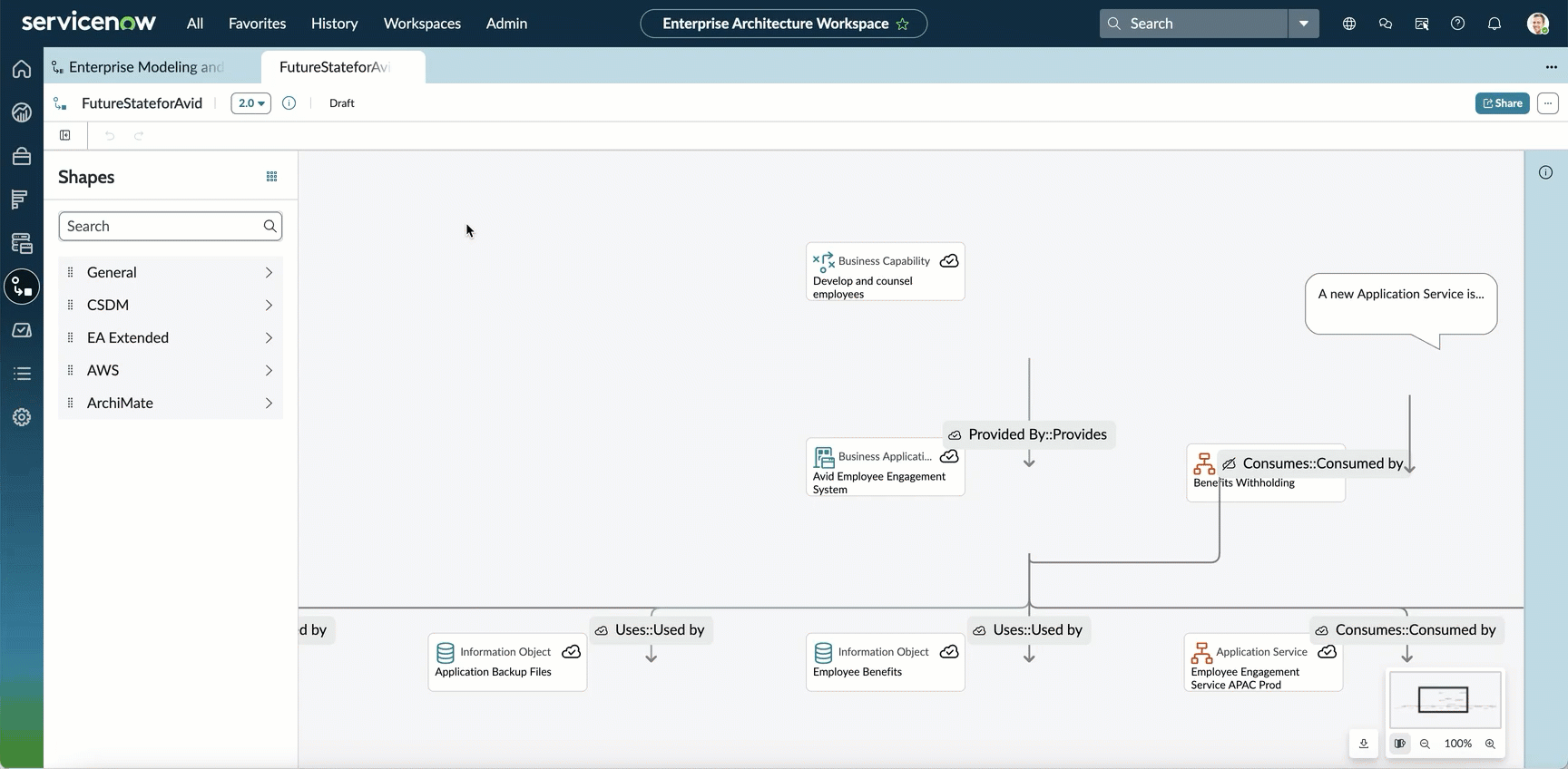
Task: Open the 2.0 version dropdown
Action: tap(251, 103)
